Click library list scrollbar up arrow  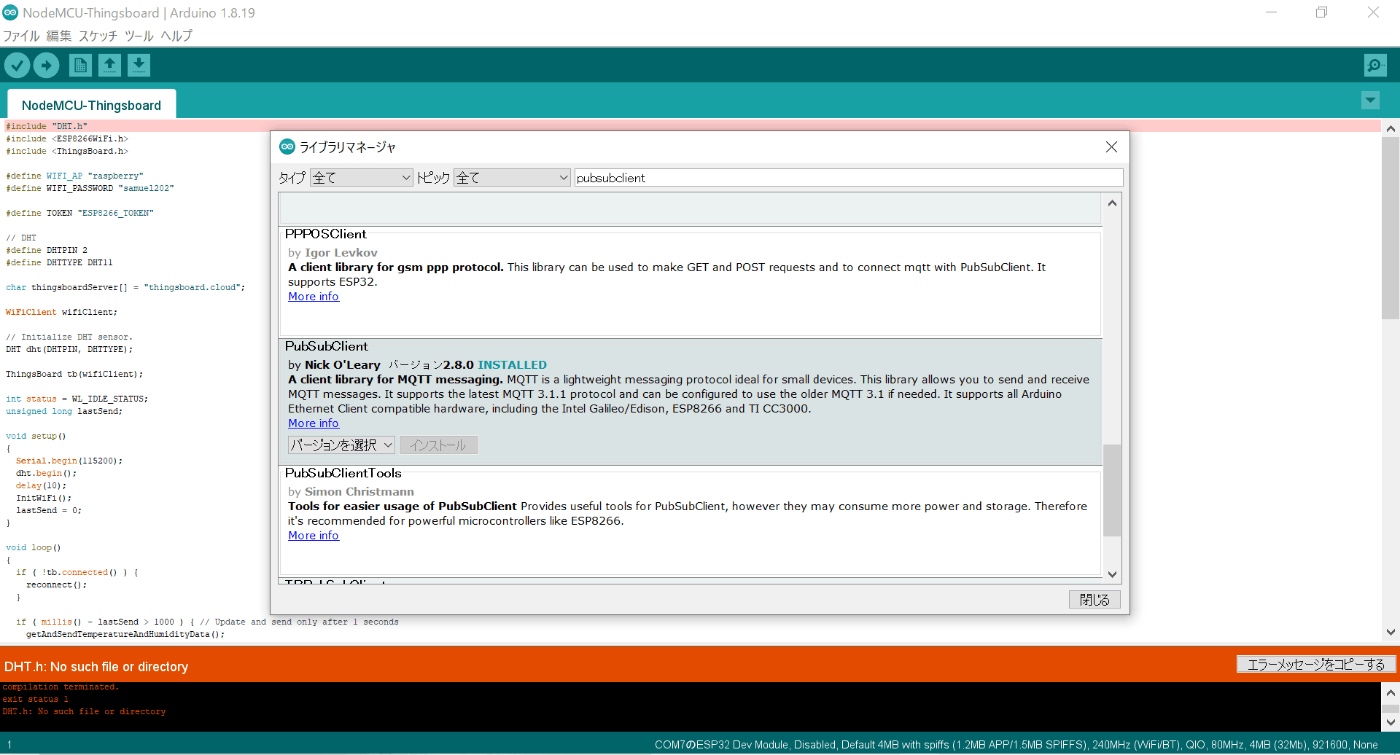tap(1112, 203)
